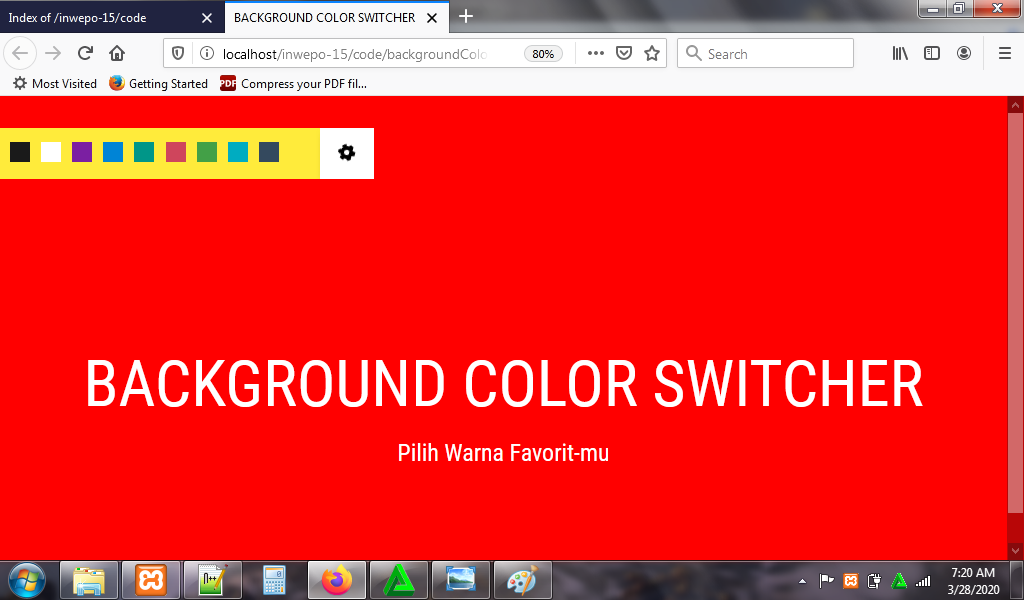The height and width of the screenshot is (600, 1024).
Task: Open the browser home page
Action: click(x=117, y=54)
